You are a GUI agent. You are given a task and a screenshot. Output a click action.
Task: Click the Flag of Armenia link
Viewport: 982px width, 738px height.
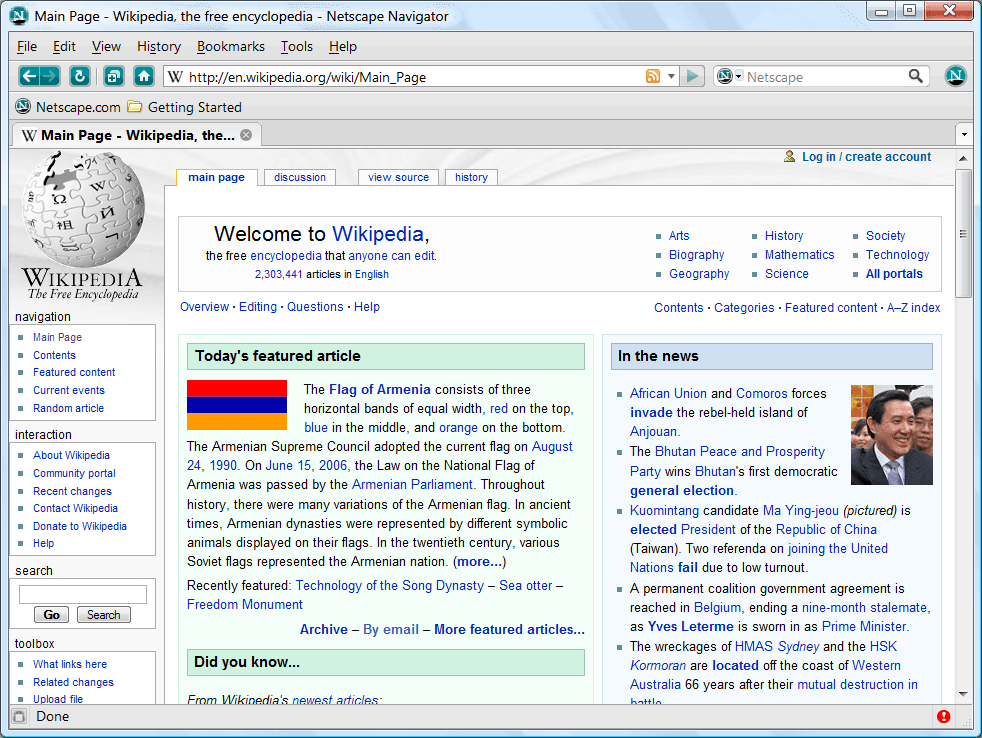pyautogui.click(x=379, y=389)
